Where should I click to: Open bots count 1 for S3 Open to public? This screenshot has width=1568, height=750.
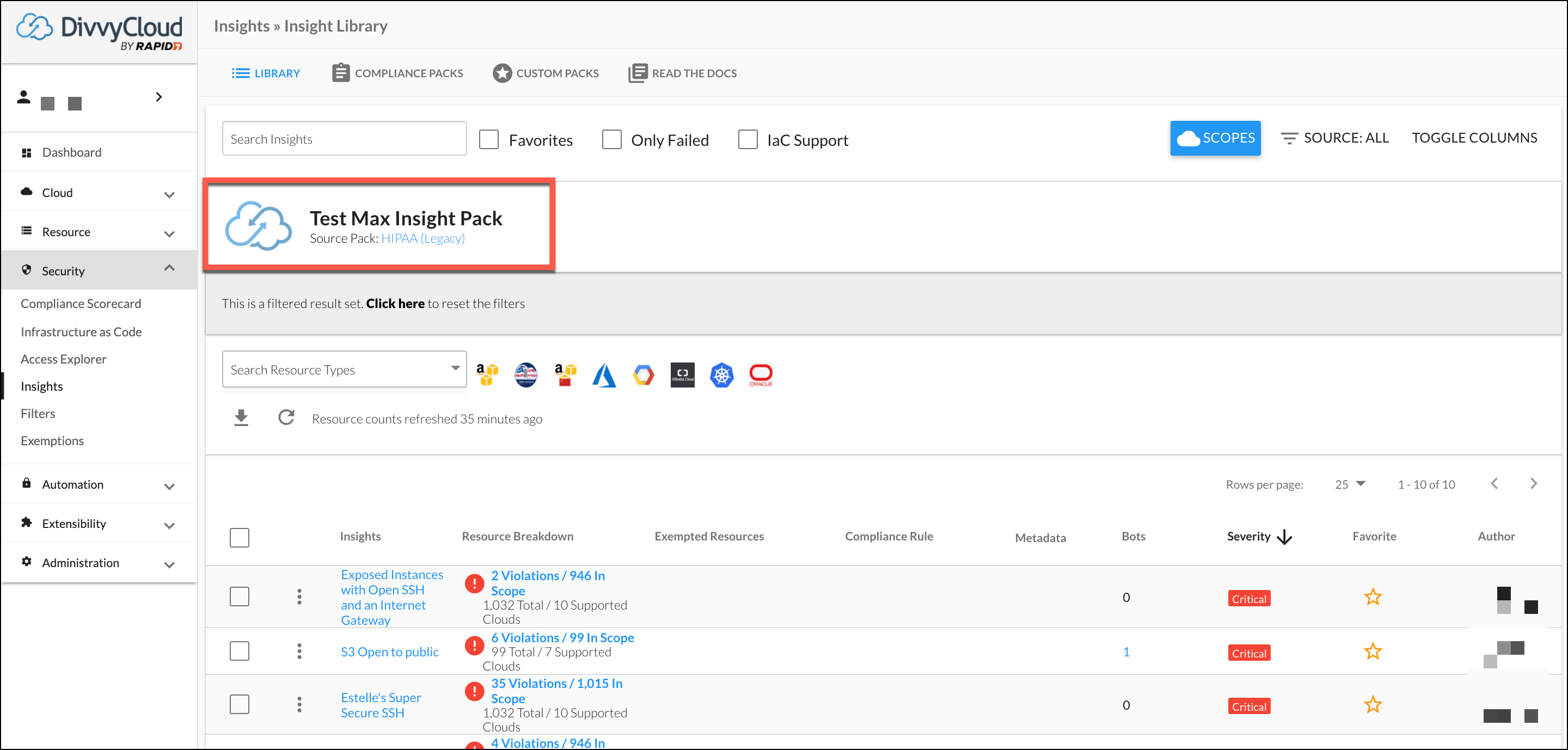click(1126, 651)
